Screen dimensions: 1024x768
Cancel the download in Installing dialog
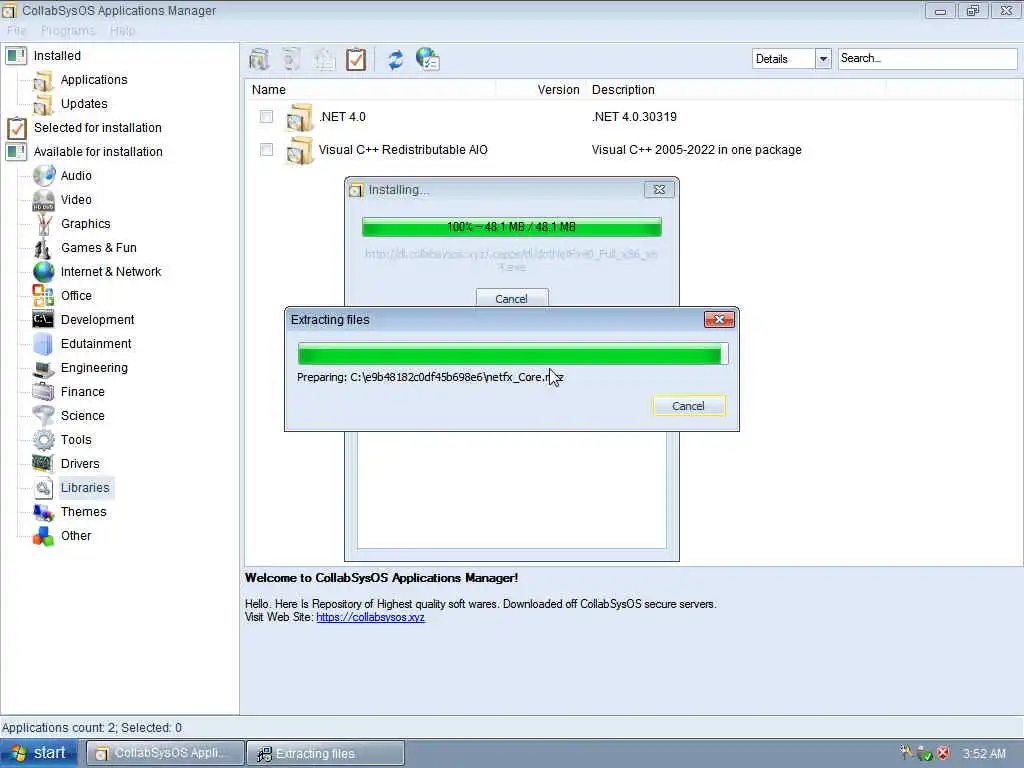[x=511, y=298]
